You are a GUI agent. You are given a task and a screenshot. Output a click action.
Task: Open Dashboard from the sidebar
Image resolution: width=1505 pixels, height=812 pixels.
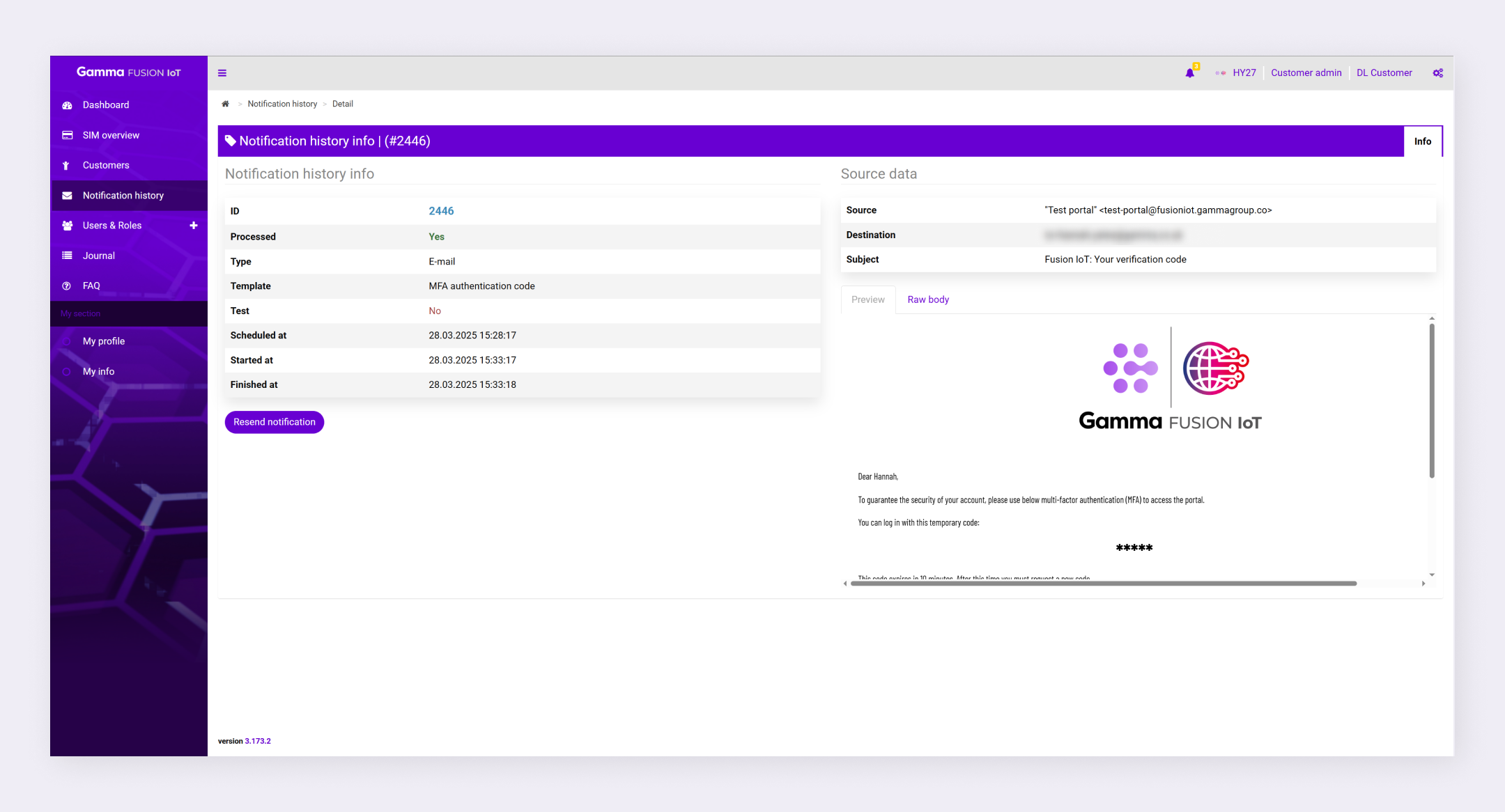[x=105, y=105]
